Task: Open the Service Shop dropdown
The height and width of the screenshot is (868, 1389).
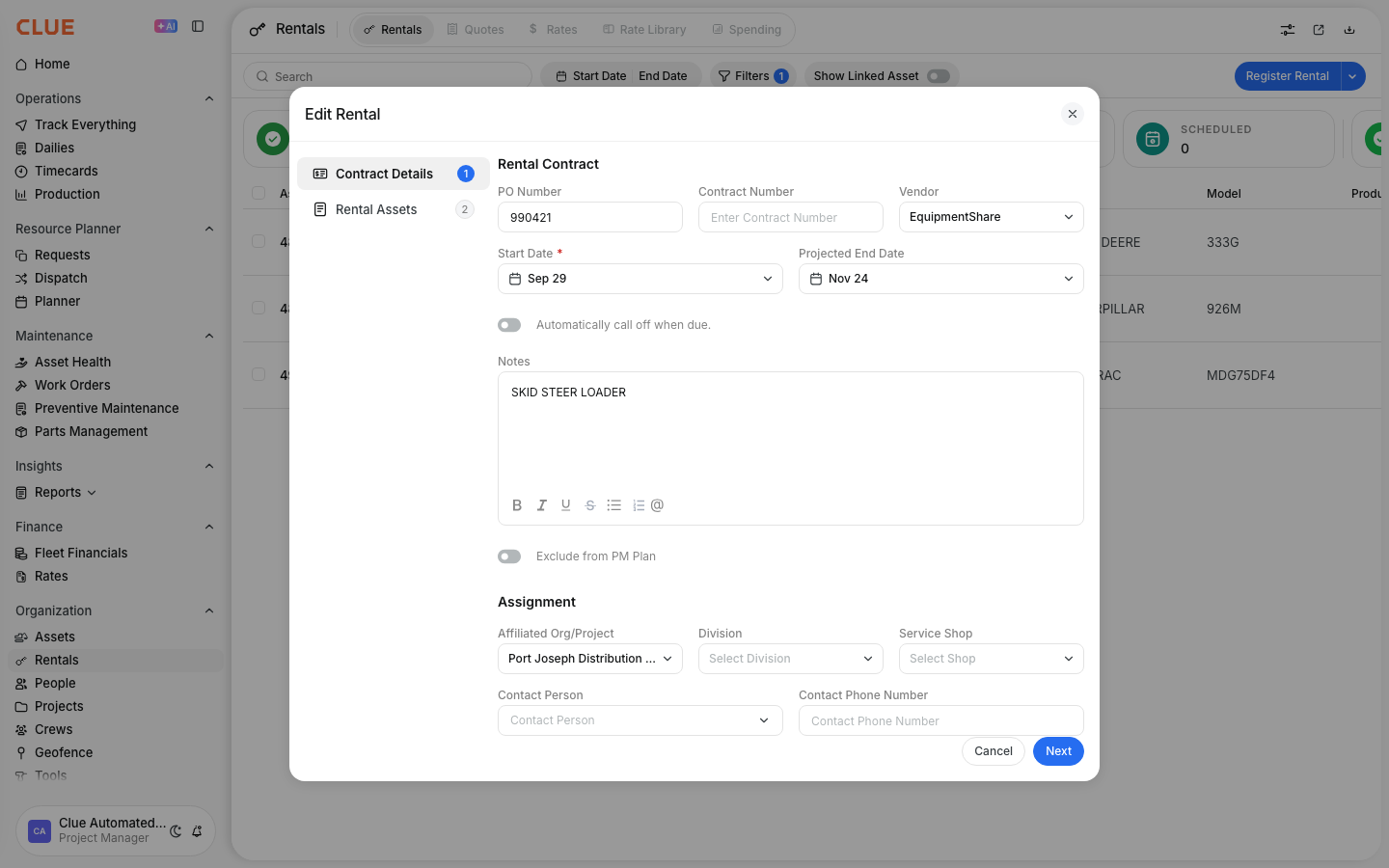Action: point(992,659)
